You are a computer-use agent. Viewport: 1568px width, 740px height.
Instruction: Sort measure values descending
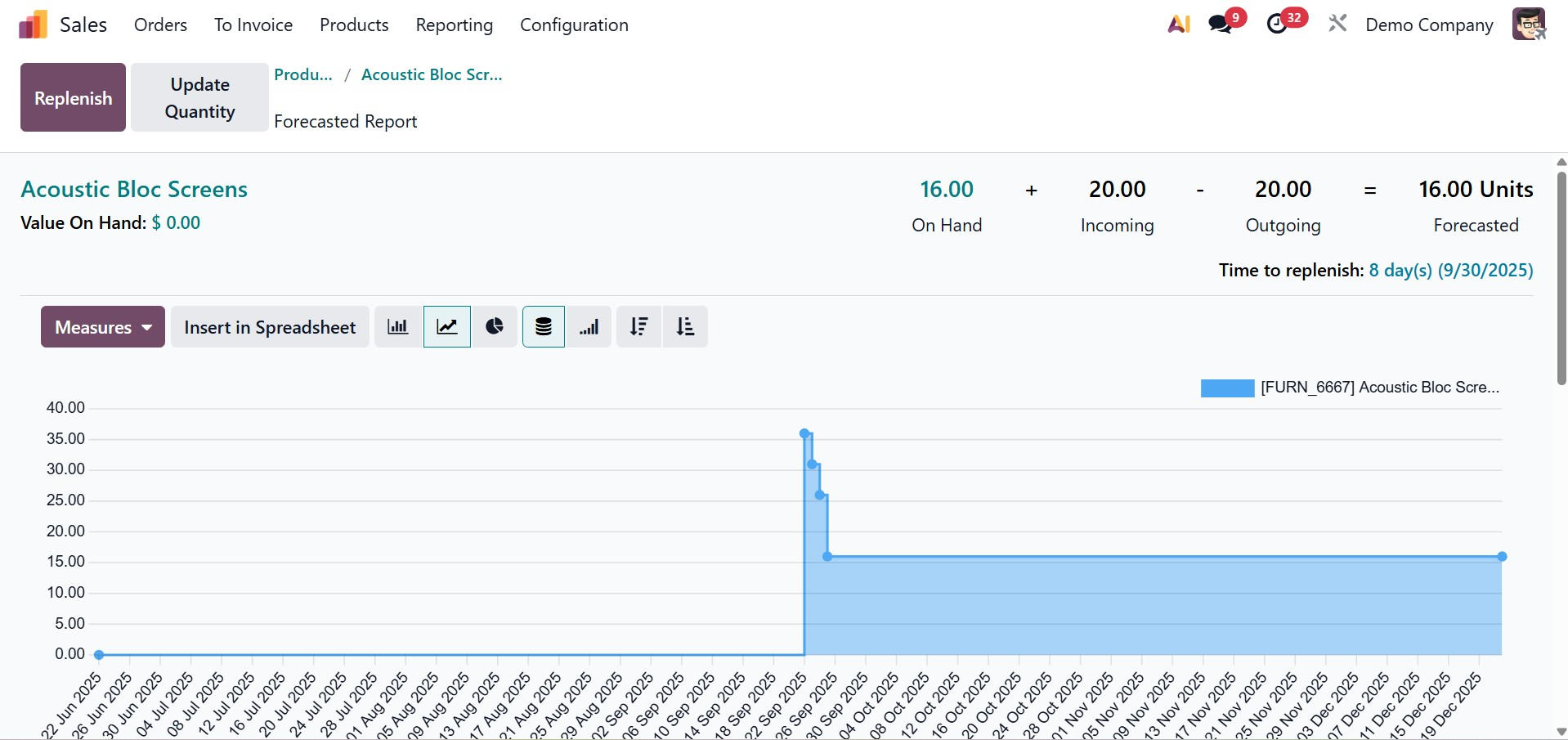(638, 326)
